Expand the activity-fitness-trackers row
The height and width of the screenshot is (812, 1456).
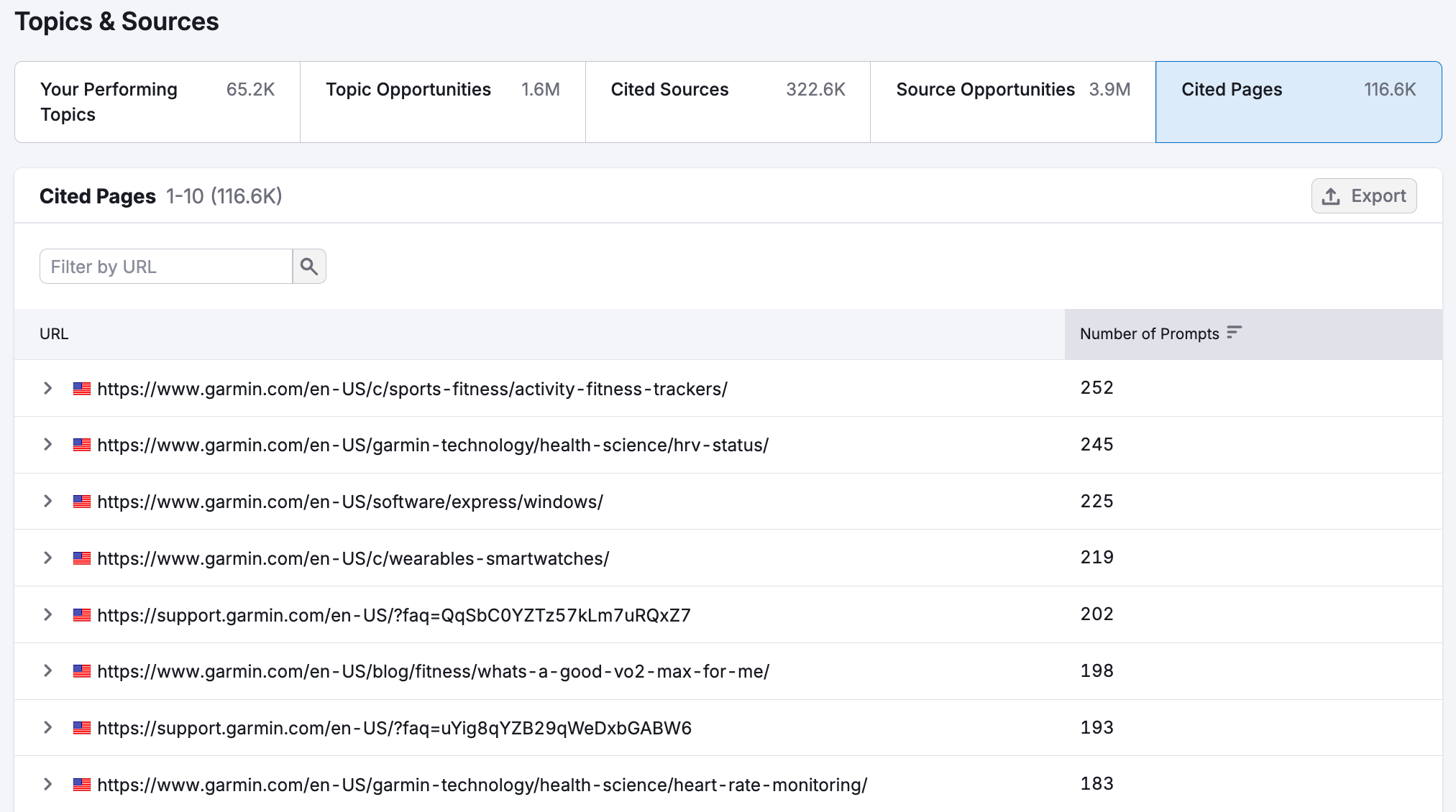[x=48, y=388]
